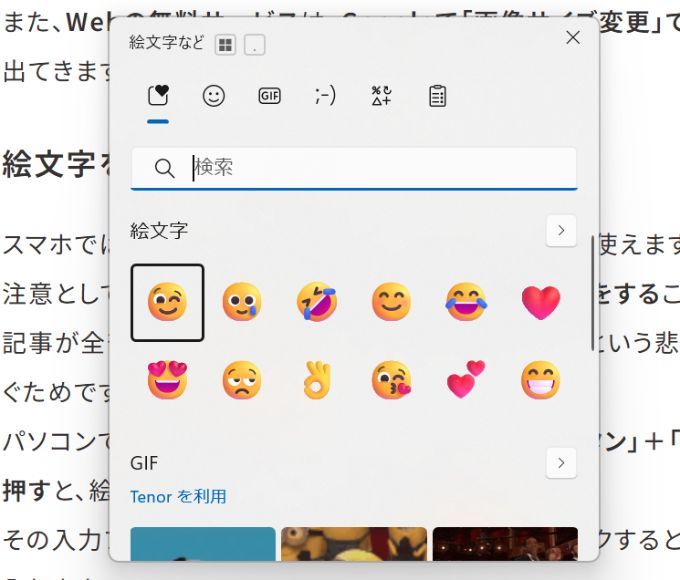Select the blue GIF thumbnail
Viewport: 680px width, 580px height.
[203, 544]
